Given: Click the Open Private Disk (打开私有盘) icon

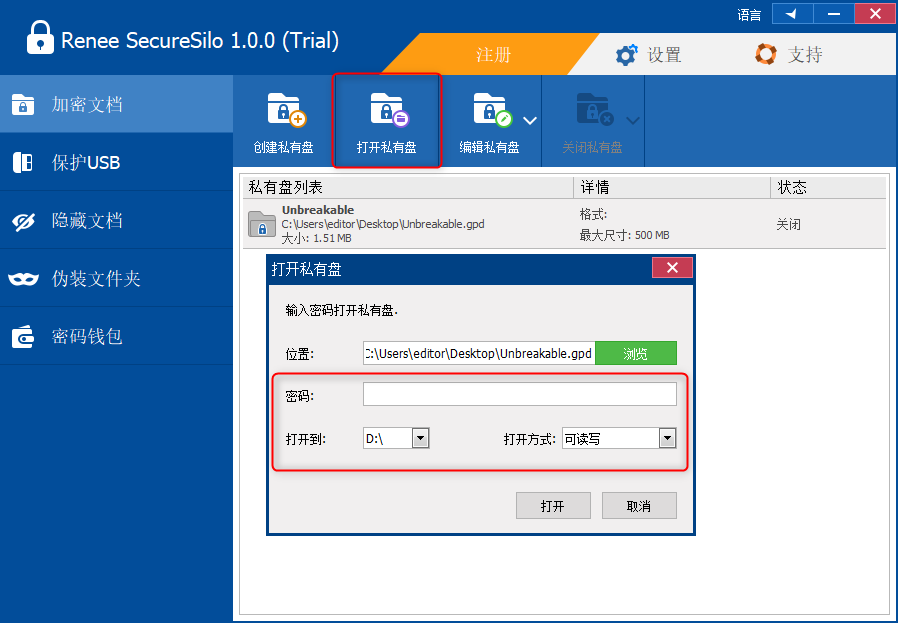Looking at the screenshot, I should click(389, 110).
